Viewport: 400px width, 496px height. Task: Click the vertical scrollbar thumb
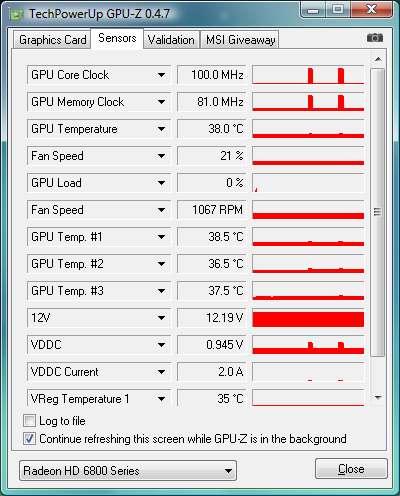(378, 212)
